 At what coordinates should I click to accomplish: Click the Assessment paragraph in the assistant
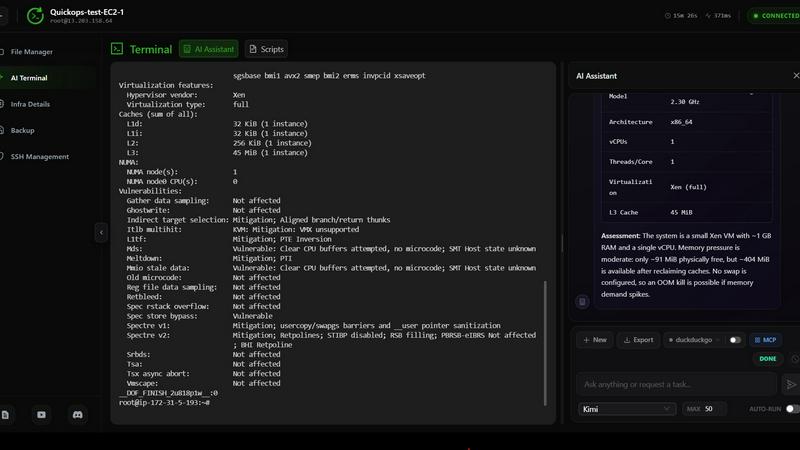[x=686, y=265]
